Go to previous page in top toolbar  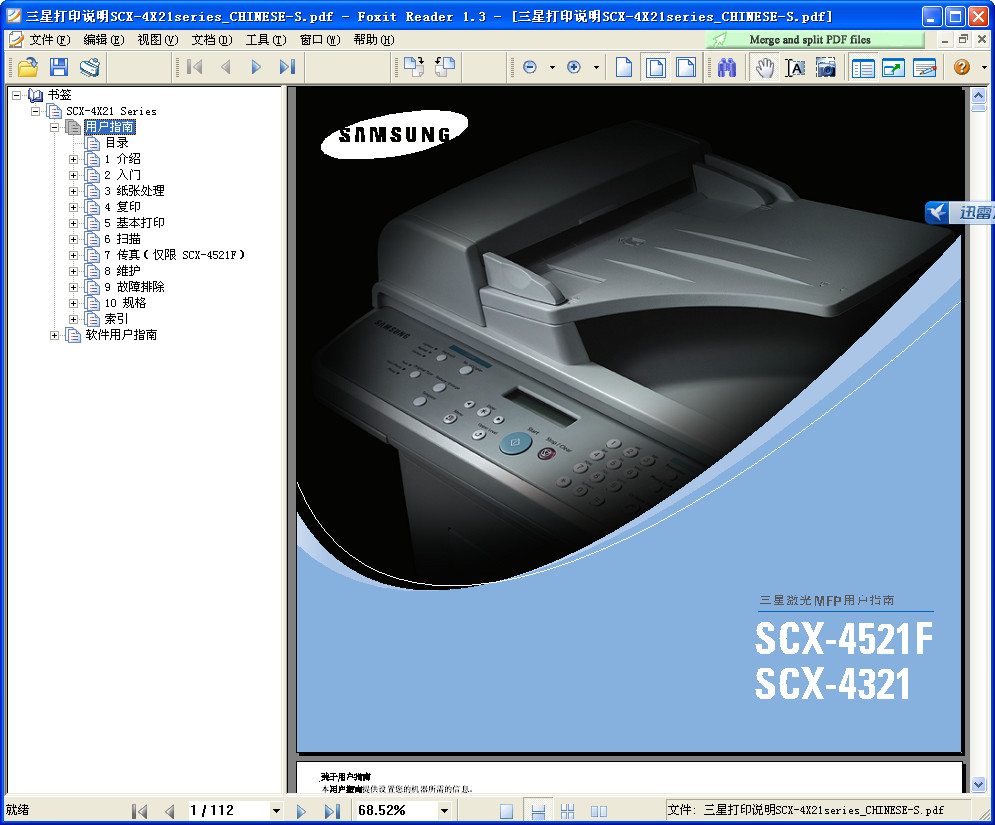225,67
